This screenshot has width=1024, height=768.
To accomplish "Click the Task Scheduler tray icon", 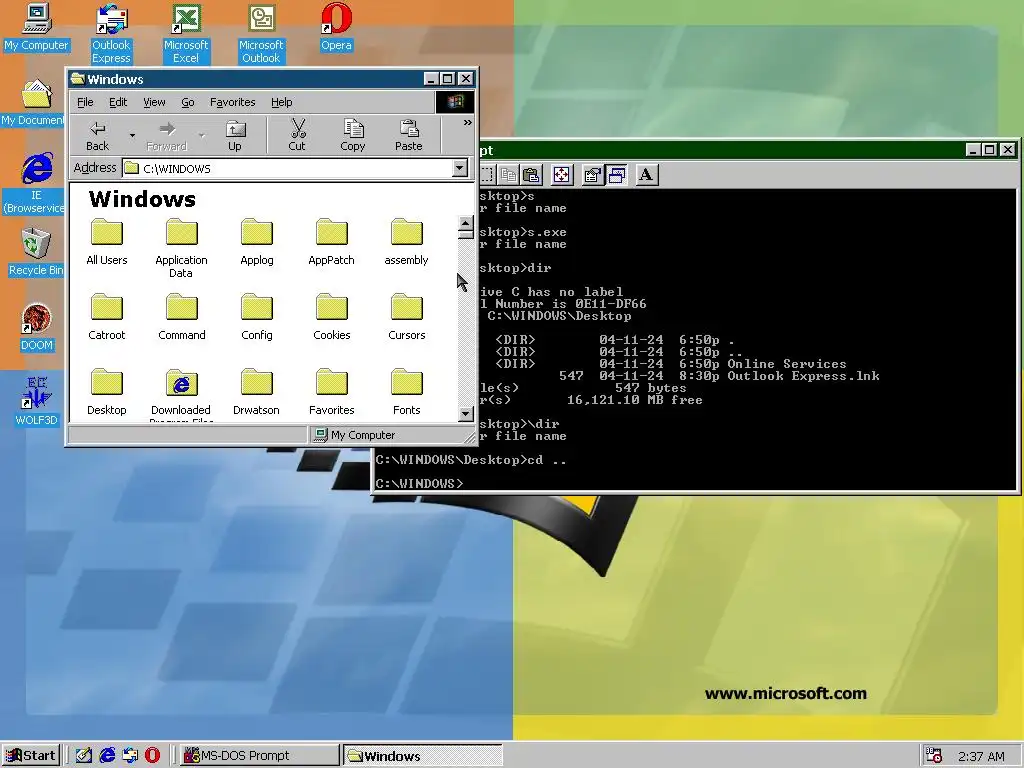I will click(934, 756).
